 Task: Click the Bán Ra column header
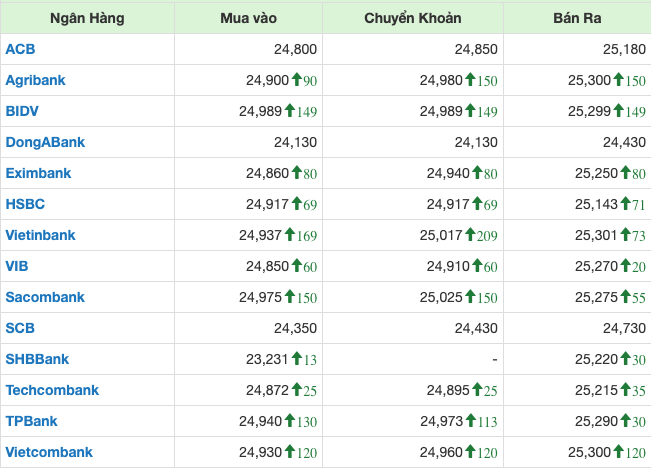[577, 18]
